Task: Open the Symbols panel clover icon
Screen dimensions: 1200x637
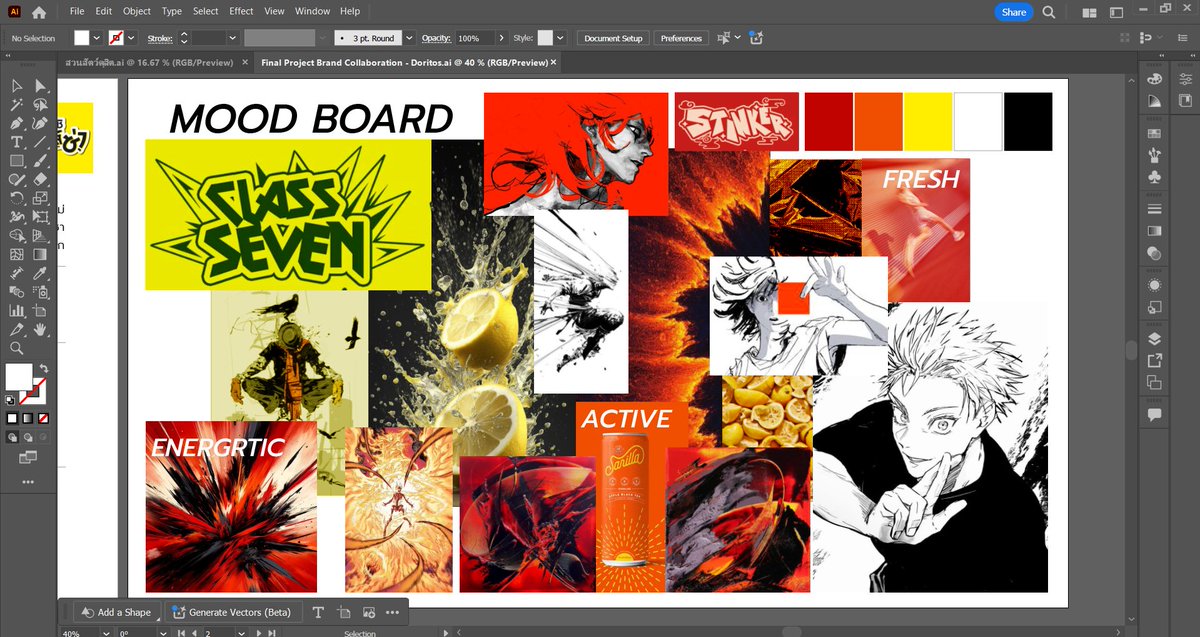Action: 1155,177
